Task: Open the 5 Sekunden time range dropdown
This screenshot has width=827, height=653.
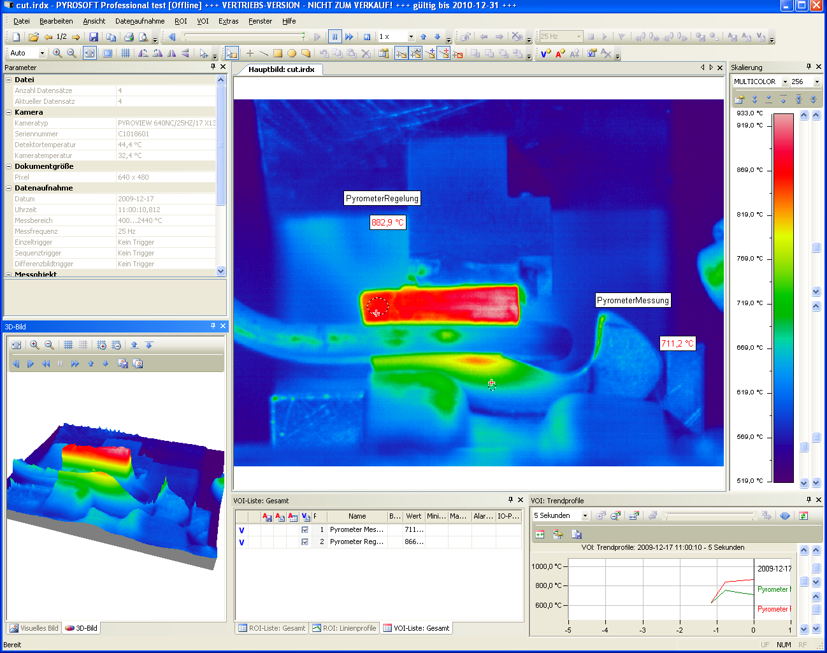Action: [x=585, y=516]
